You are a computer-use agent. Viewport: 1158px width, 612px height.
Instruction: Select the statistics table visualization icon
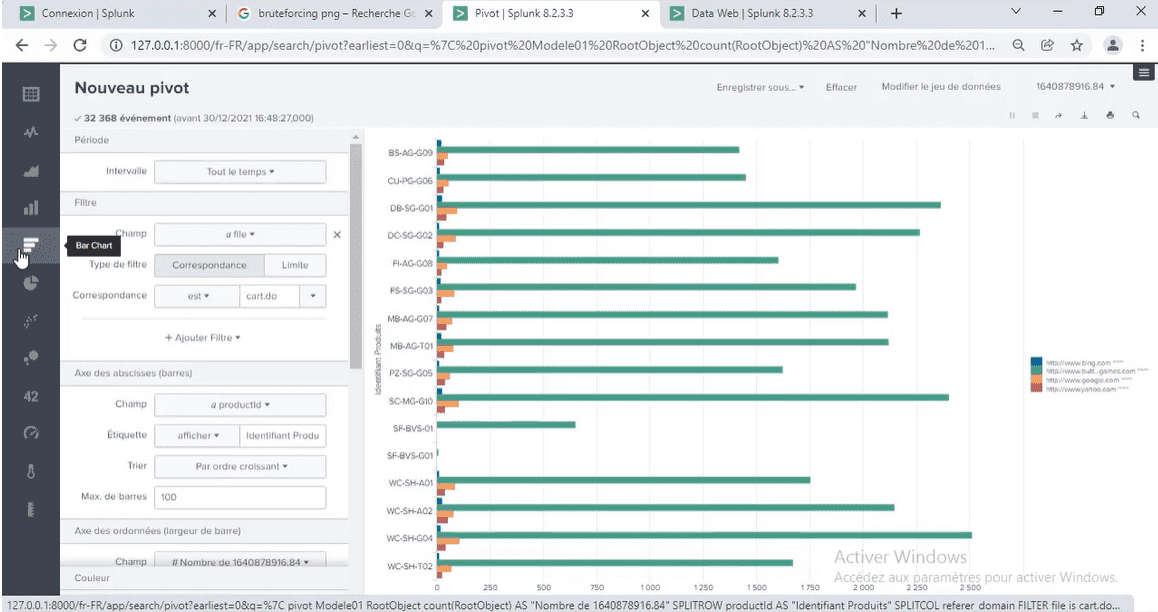[31, 94]
